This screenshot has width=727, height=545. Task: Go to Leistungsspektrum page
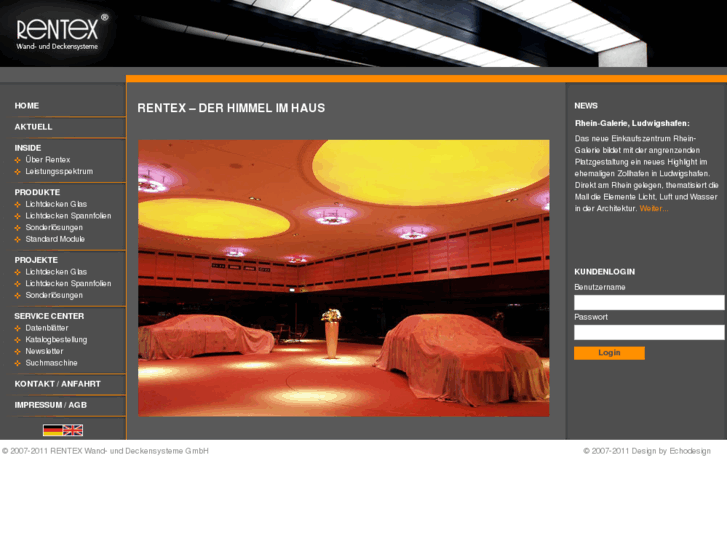59,172
